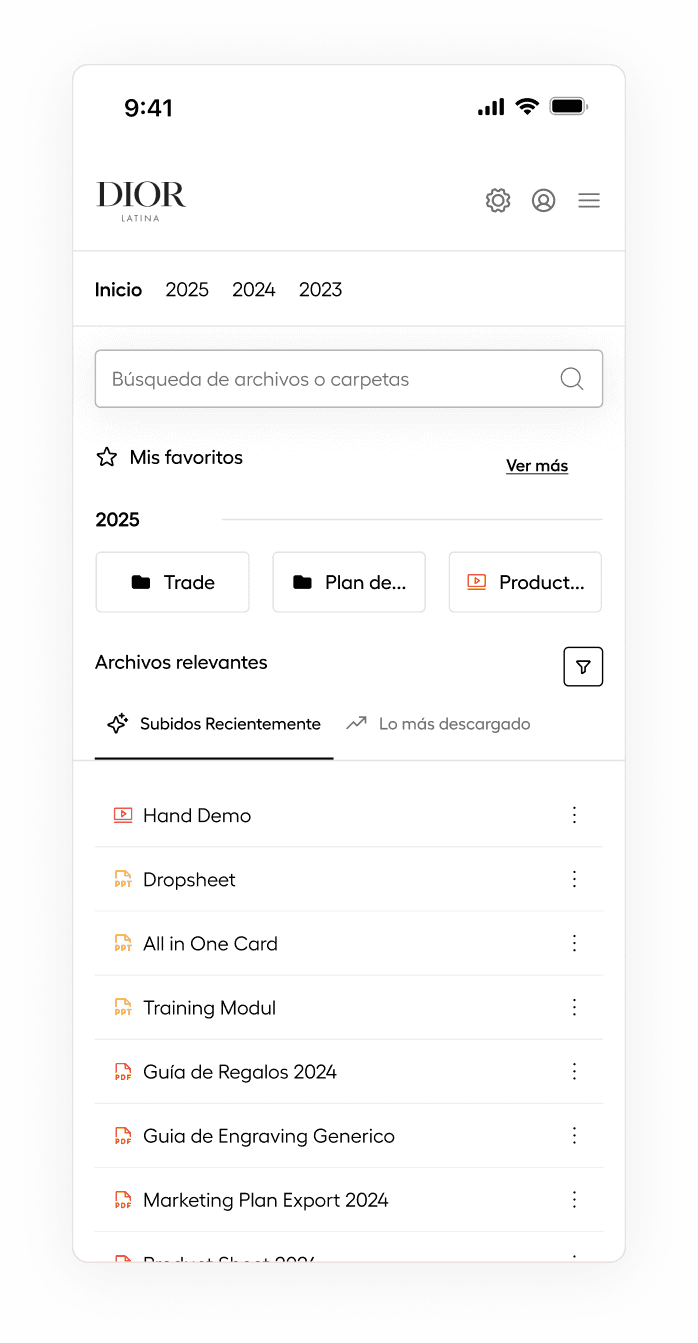Select the Subidos Recientemente tab

214,724
